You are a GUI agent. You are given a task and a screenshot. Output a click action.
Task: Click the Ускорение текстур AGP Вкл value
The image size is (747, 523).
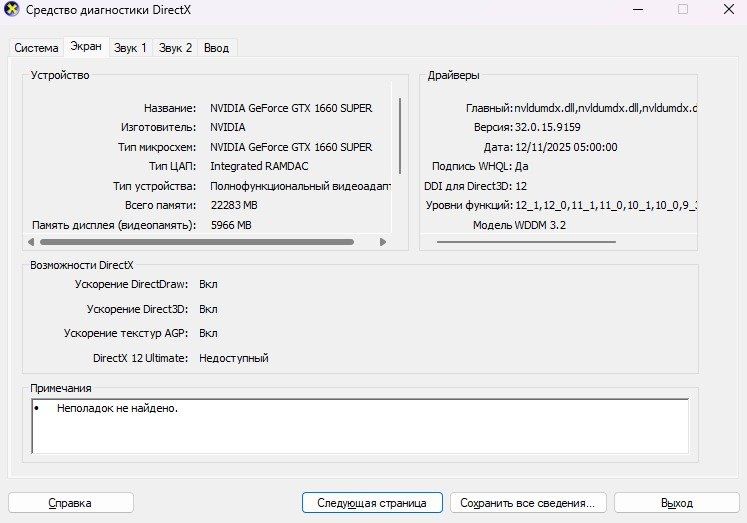pyautogui.click(x=208, y=333)
